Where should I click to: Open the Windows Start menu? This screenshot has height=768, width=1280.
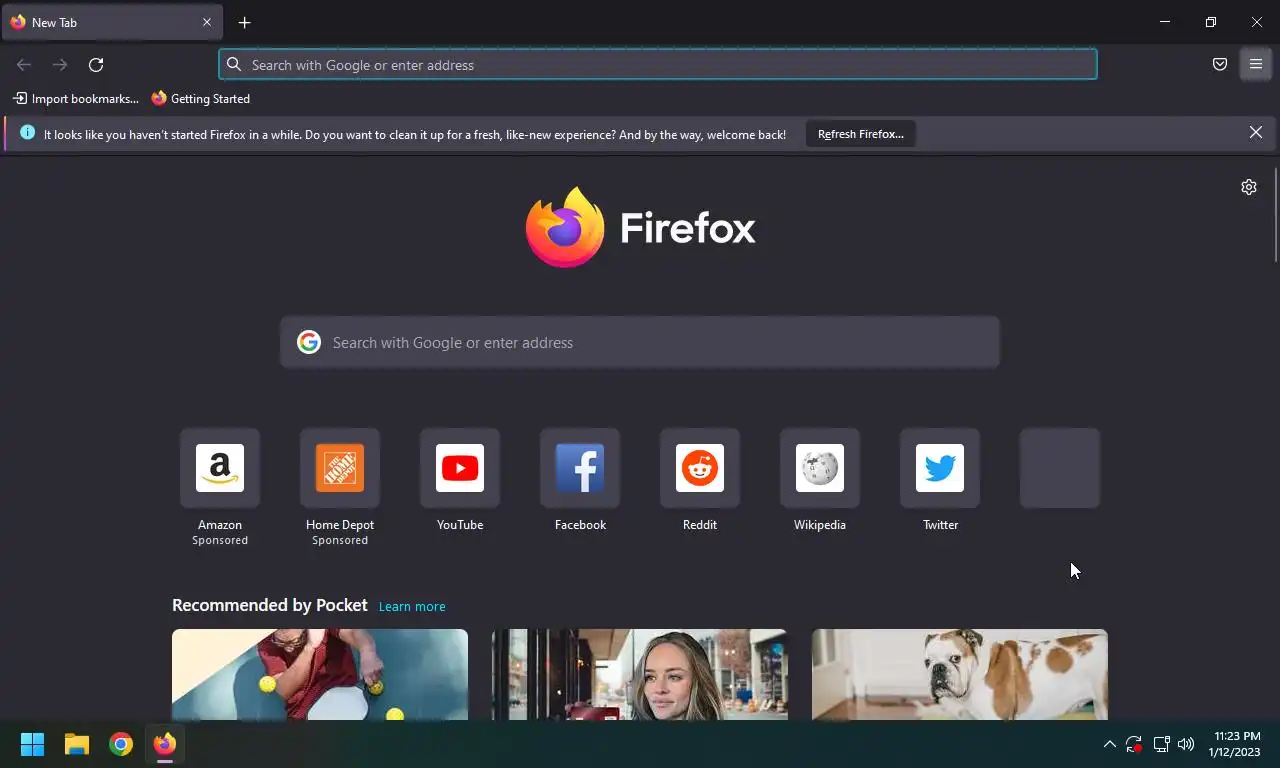(x=33, y=744)
